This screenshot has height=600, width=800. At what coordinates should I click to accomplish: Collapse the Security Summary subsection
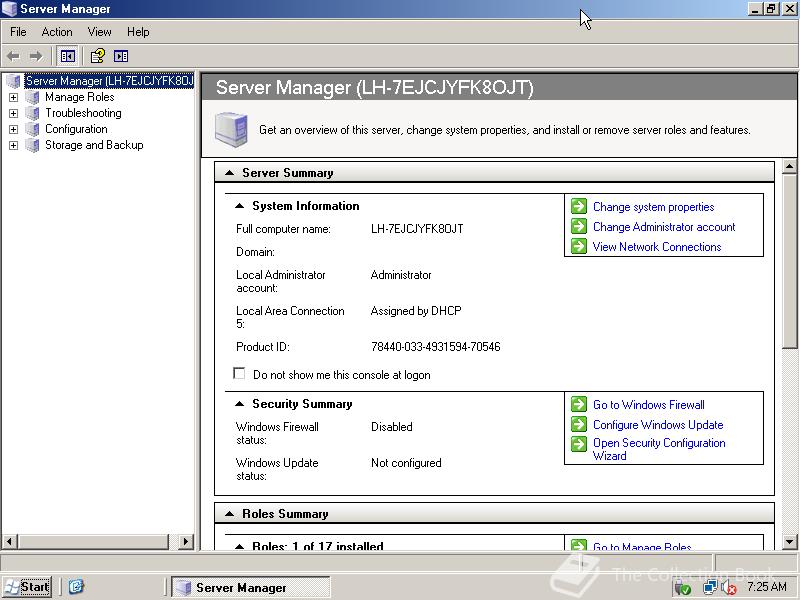tap(239, 404)
